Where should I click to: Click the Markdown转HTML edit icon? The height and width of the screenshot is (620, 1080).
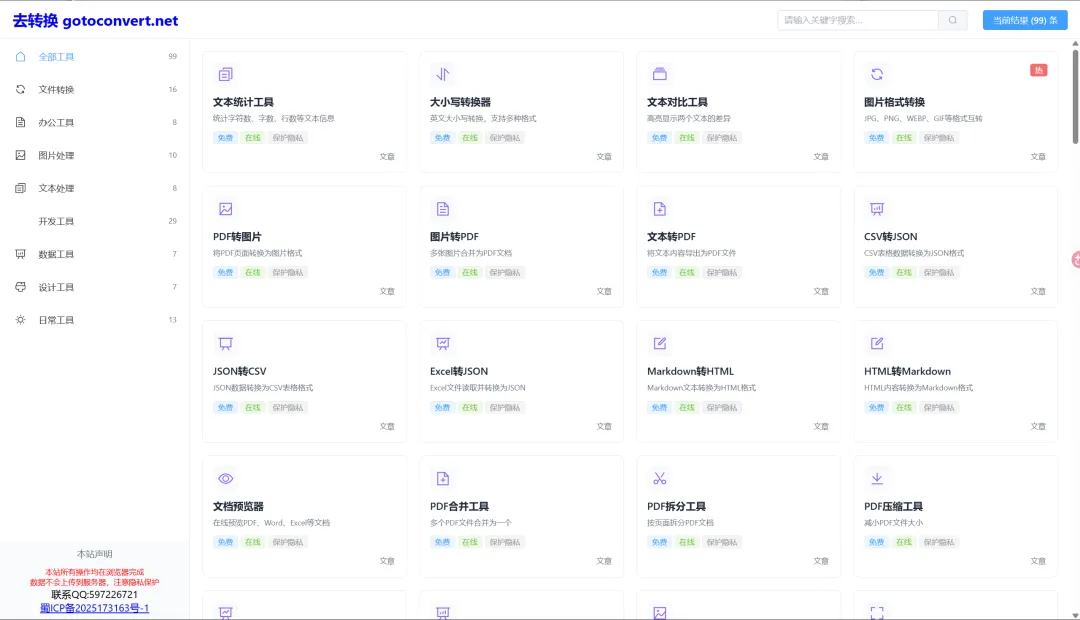659,343
